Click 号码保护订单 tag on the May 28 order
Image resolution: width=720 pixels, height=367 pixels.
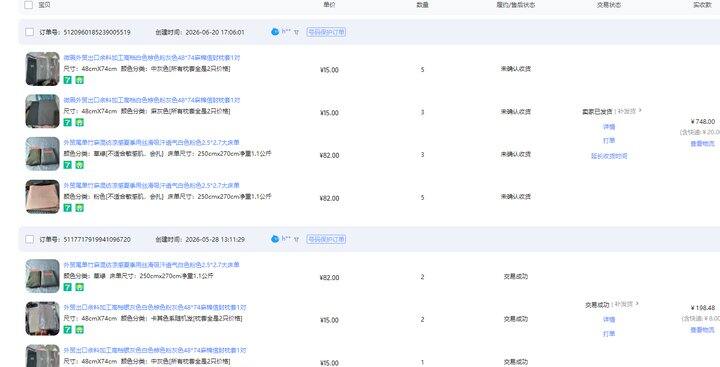326,239
